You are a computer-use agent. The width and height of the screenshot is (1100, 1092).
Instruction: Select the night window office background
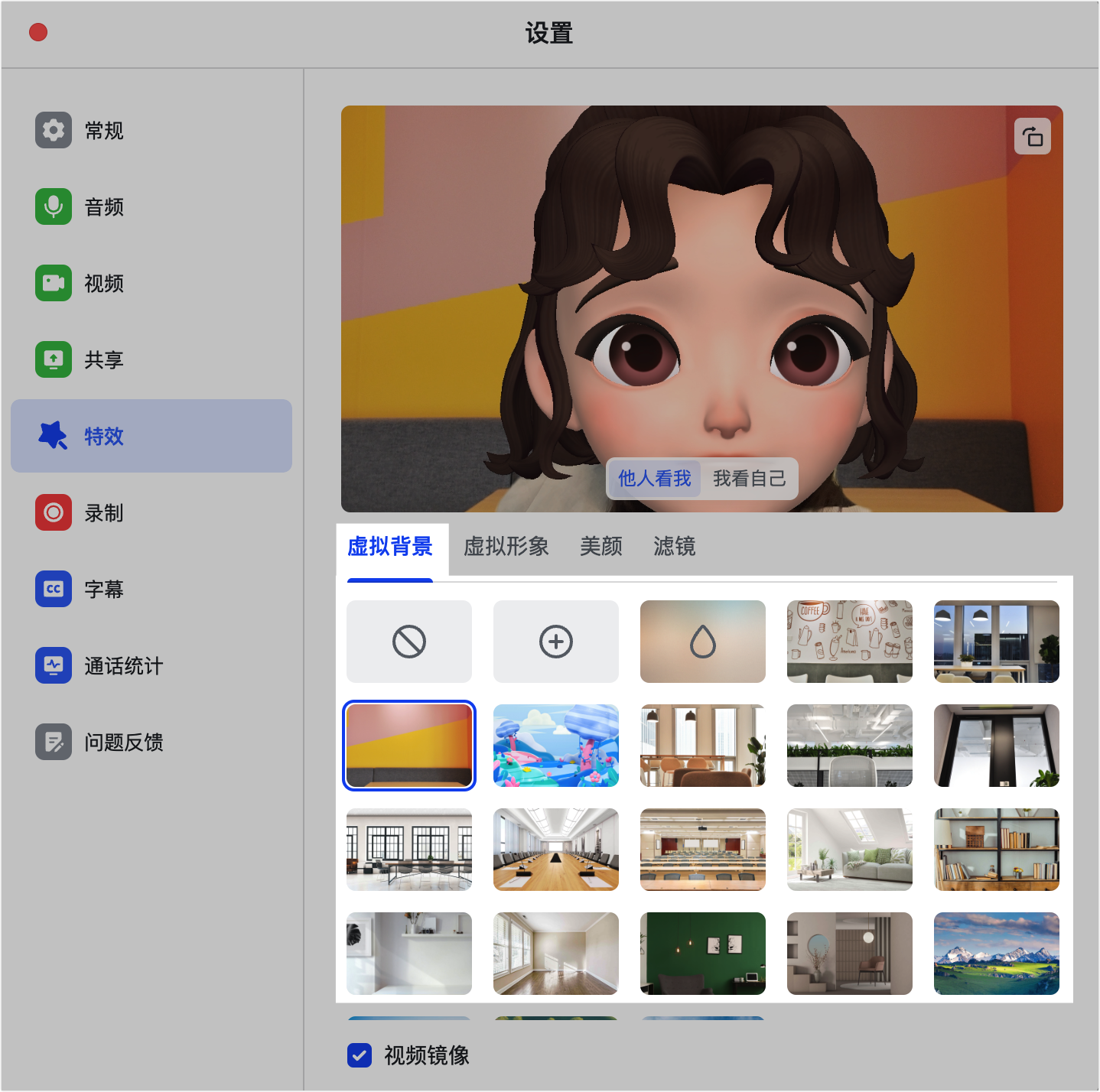coord(997,642)
